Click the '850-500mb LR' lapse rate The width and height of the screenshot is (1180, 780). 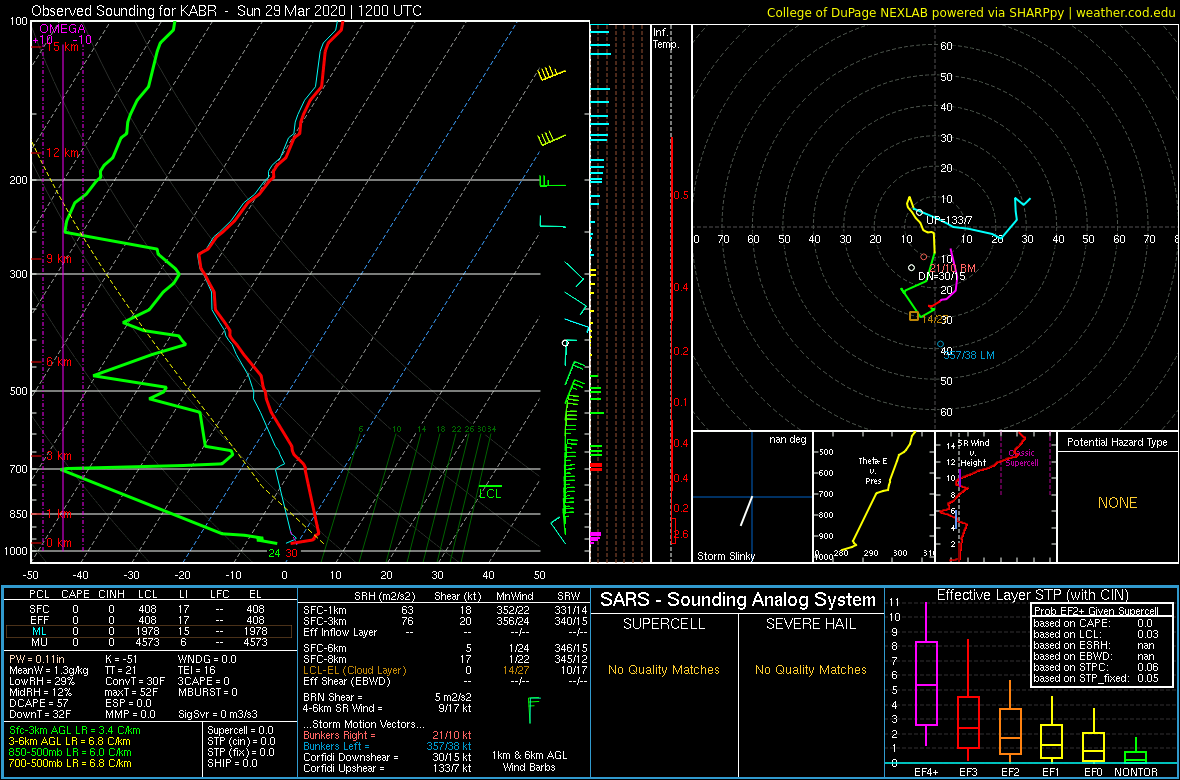coord(69,751)
